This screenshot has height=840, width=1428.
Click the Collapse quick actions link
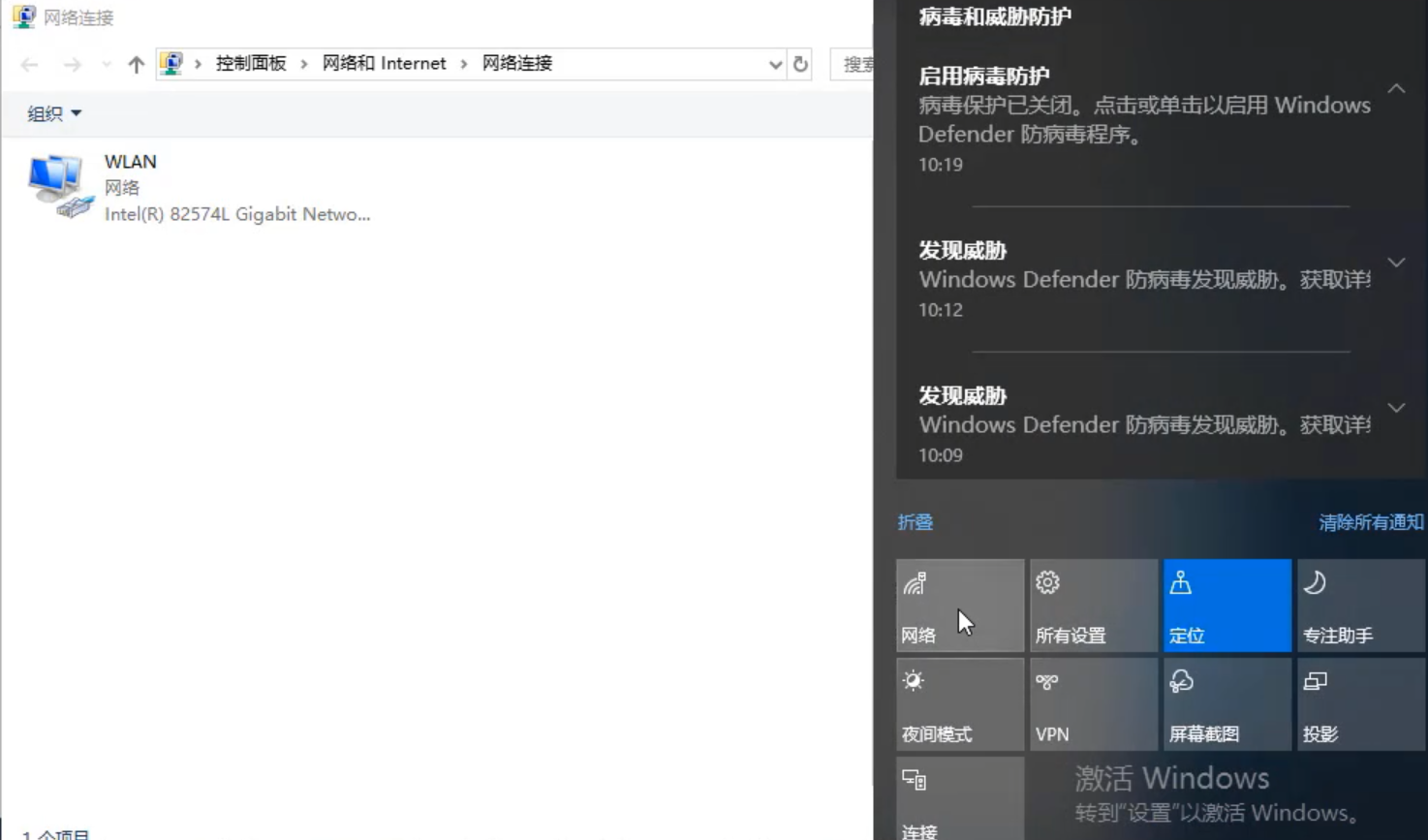point(915,522)
